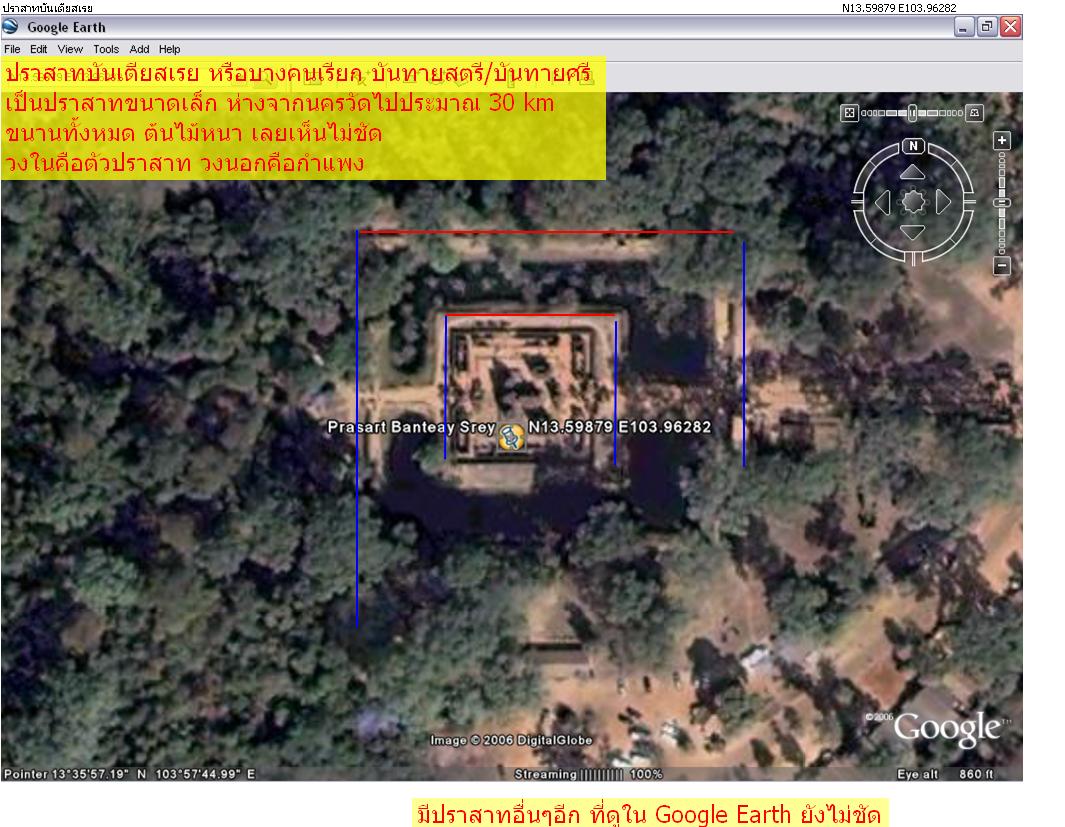Click the Google Earth title bar icon
Image resolution: width=1065 pixels, height=827 pixels.
click(10, 27)
